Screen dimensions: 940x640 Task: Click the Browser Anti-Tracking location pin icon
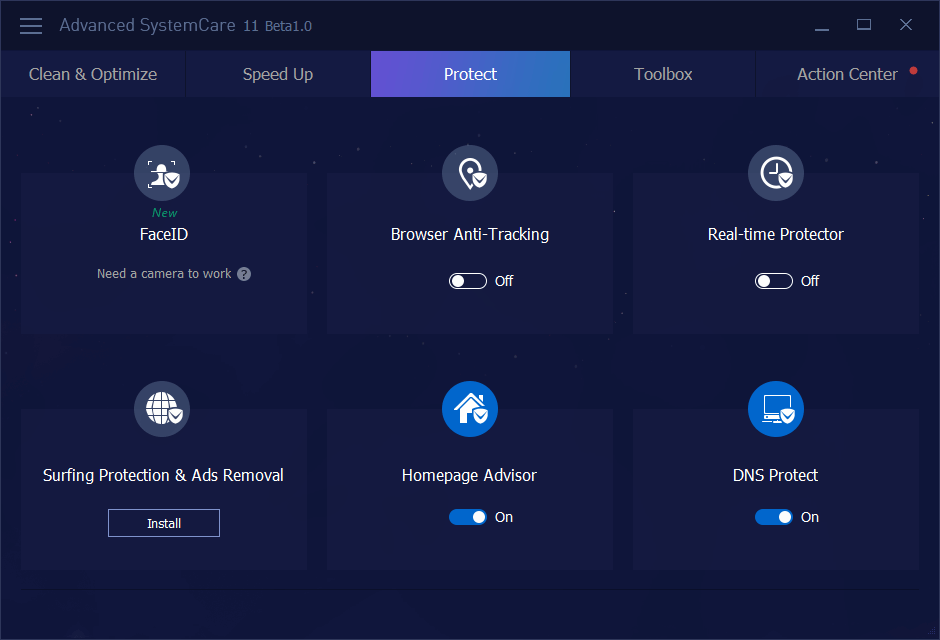pos(470,173)
